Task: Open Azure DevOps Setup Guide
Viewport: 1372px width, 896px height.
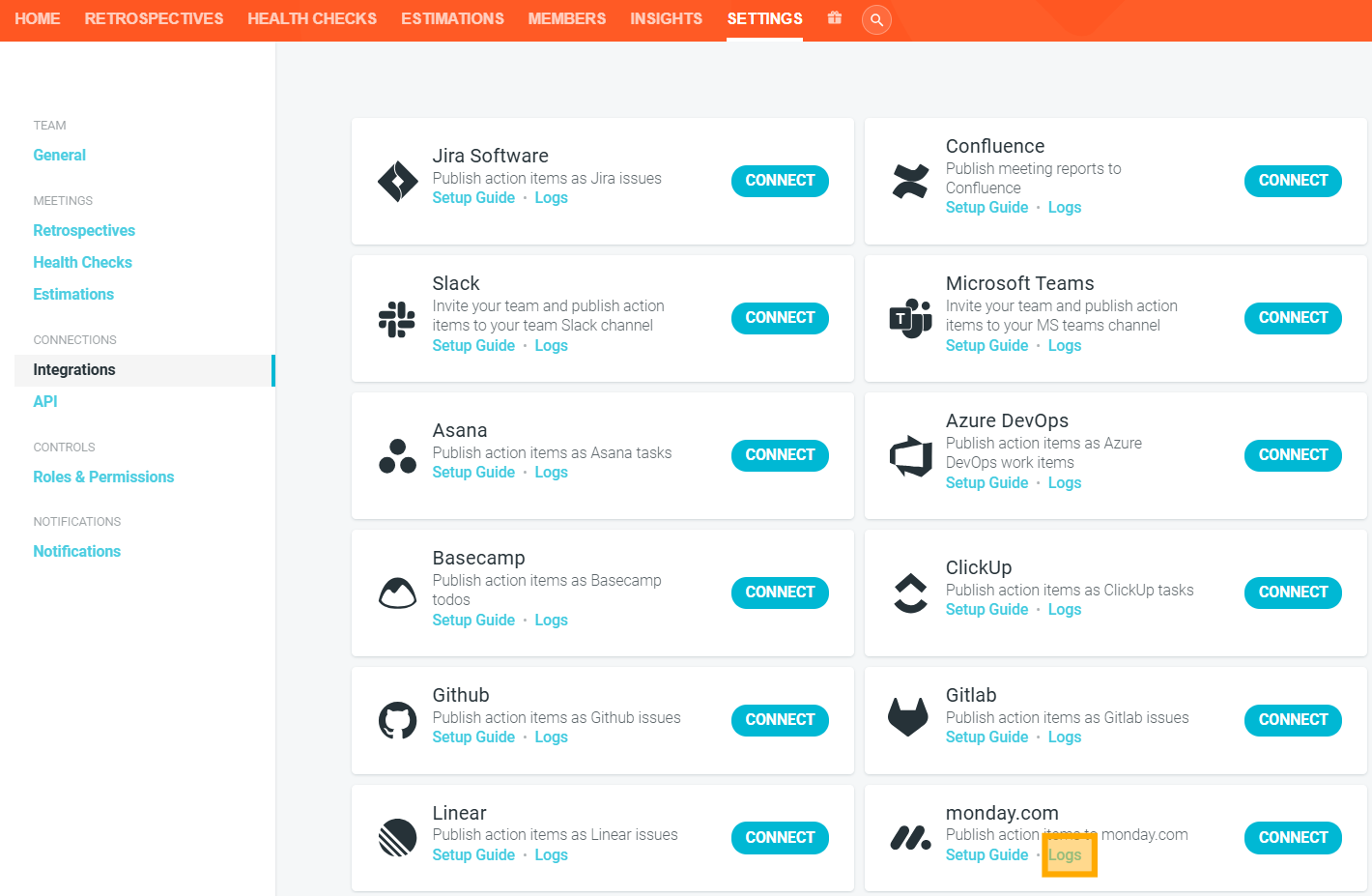Action: pyautogui.click(x=986, y=483)
